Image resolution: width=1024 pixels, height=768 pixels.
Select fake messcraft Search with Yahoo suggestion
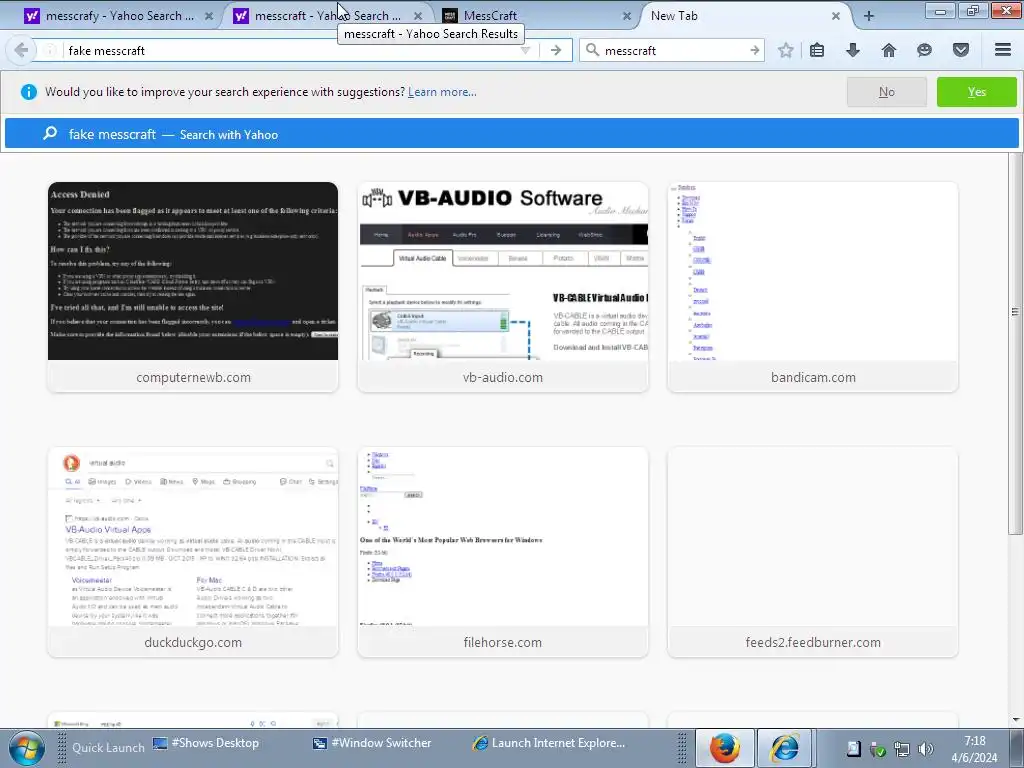point(511,135)
